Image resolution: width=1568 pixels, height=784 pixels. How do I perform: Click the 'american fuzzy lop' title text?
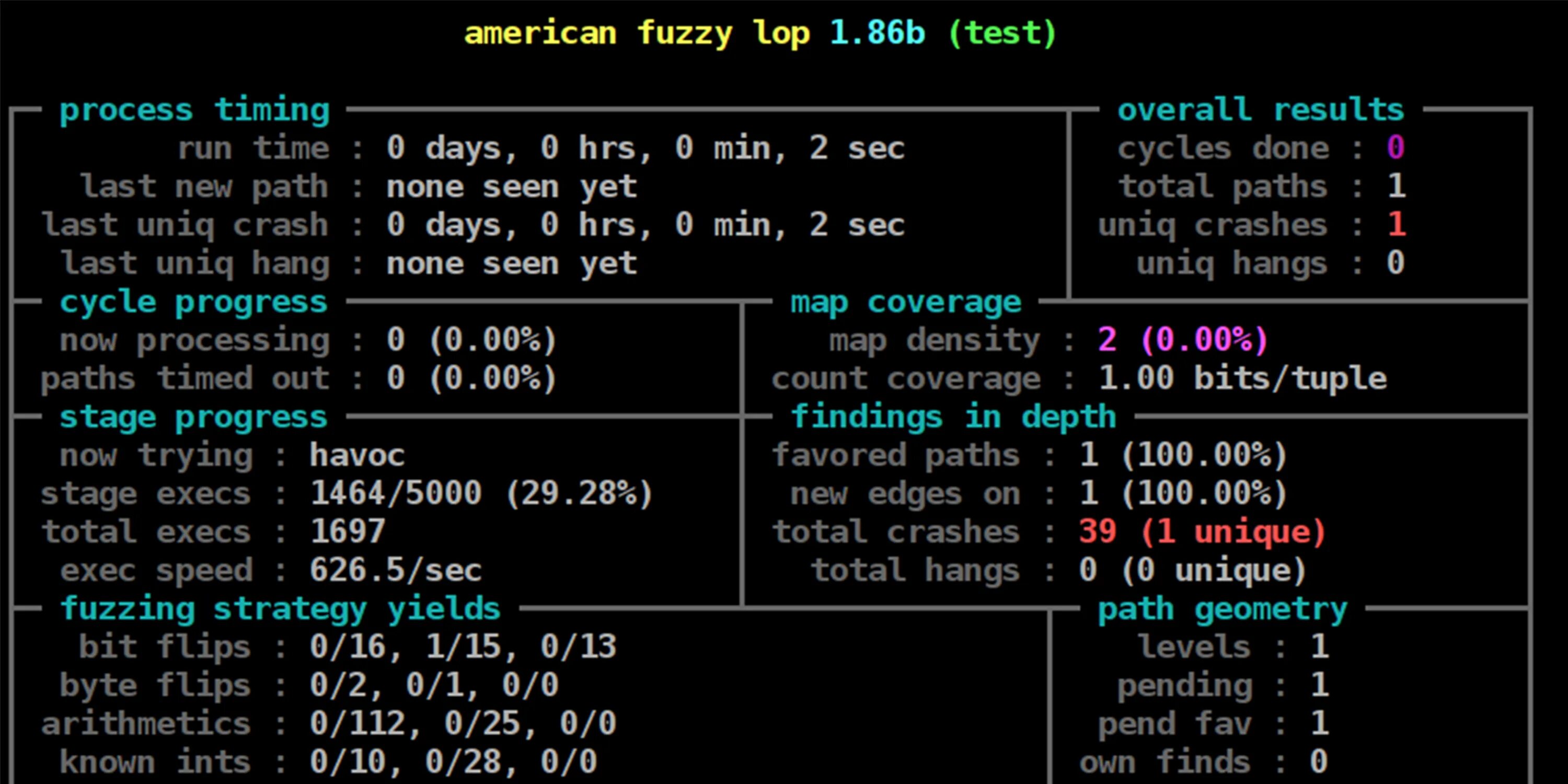(636, 33)
